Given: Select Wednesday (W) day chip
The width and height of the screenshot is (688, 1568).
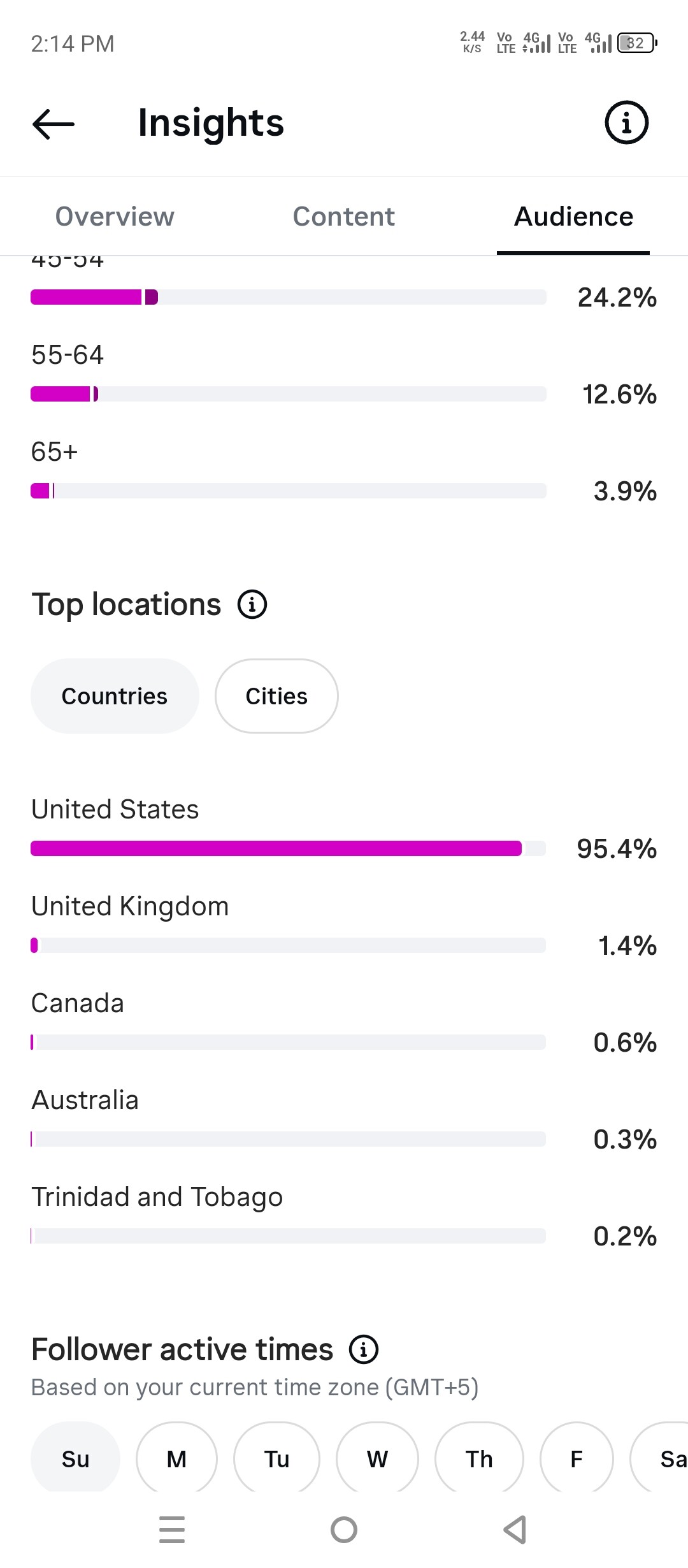Looking at the screenshot, I should click(377, 1458).
